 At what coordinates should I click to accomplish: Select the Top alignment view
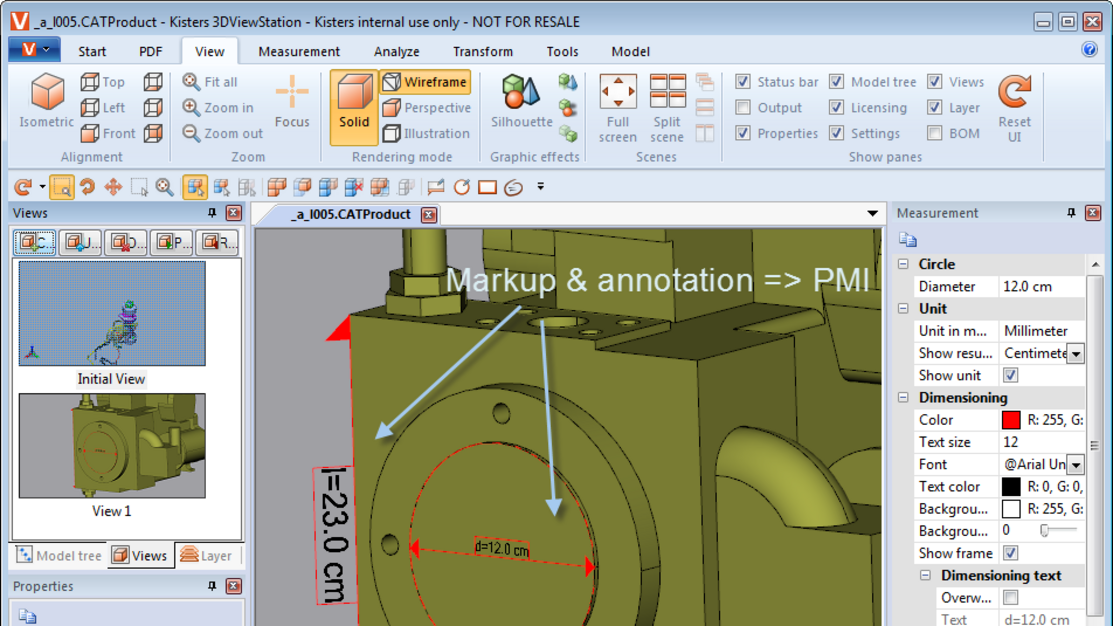coord(103,82)
